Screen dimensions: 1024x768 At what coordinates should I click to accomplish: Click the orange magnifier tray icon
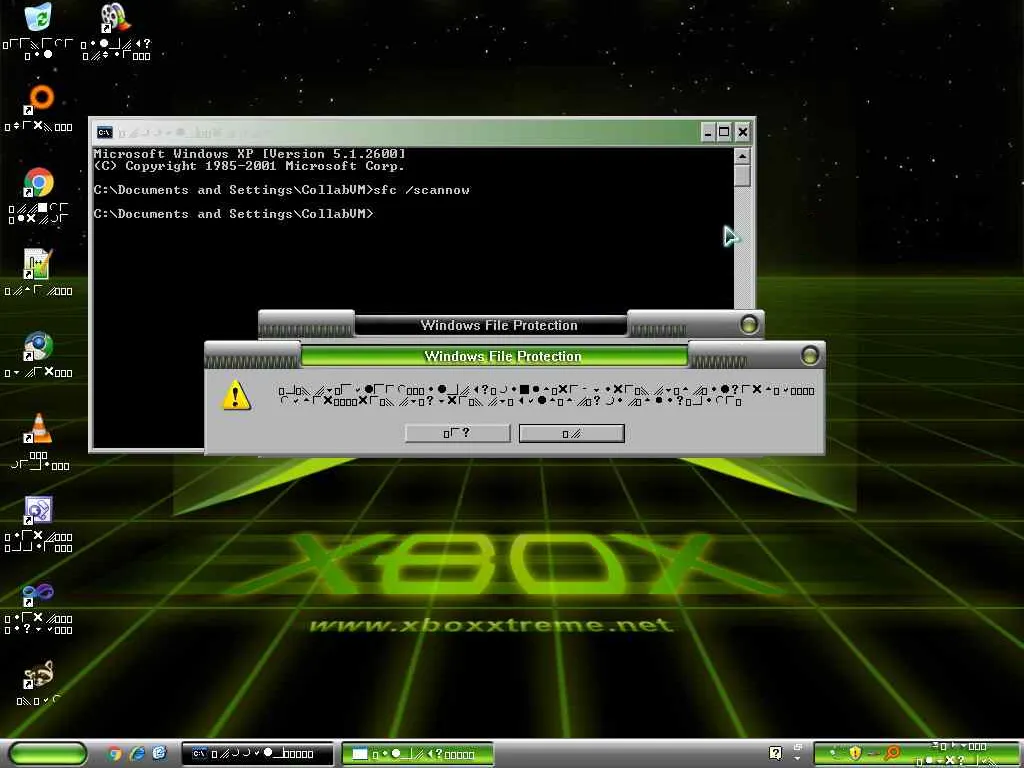pos(891,753)
